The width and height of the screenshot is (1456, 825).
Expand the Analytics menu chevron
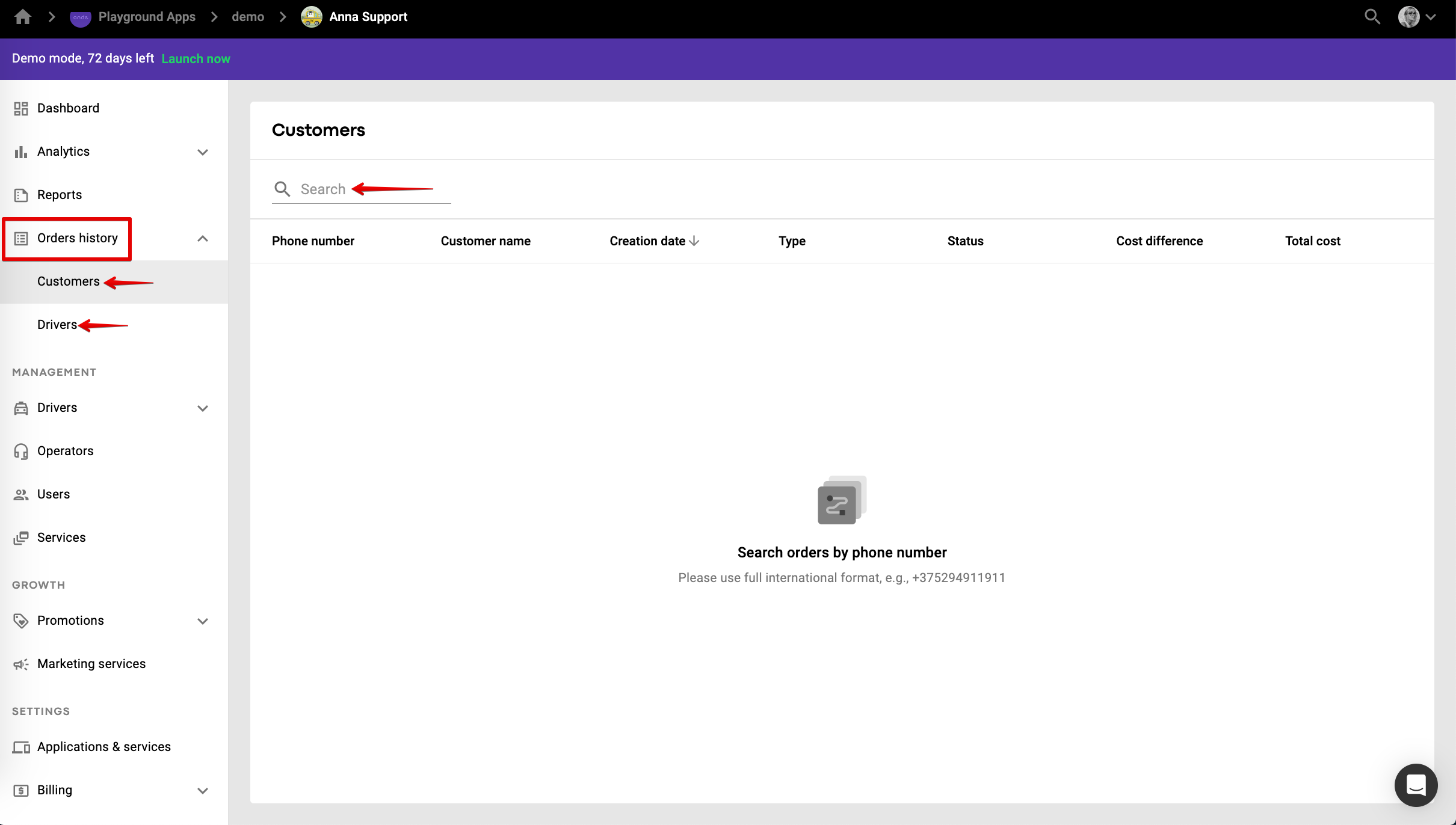[203, 152]
